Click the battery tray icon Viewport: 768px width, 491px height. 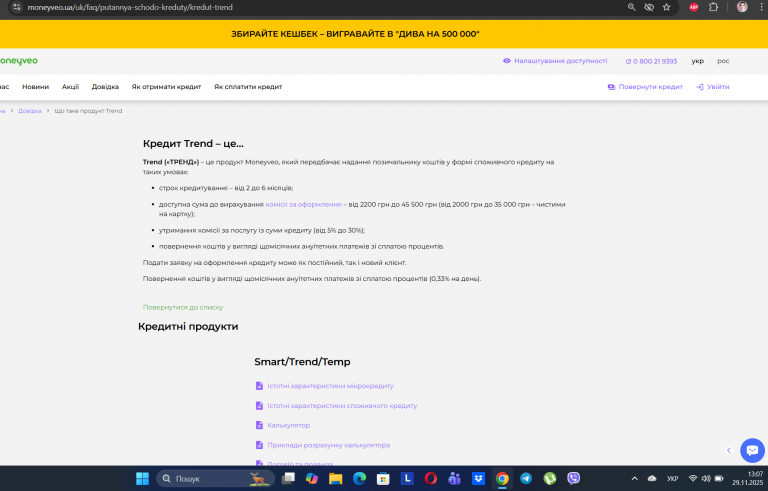(x=719, y=479)
